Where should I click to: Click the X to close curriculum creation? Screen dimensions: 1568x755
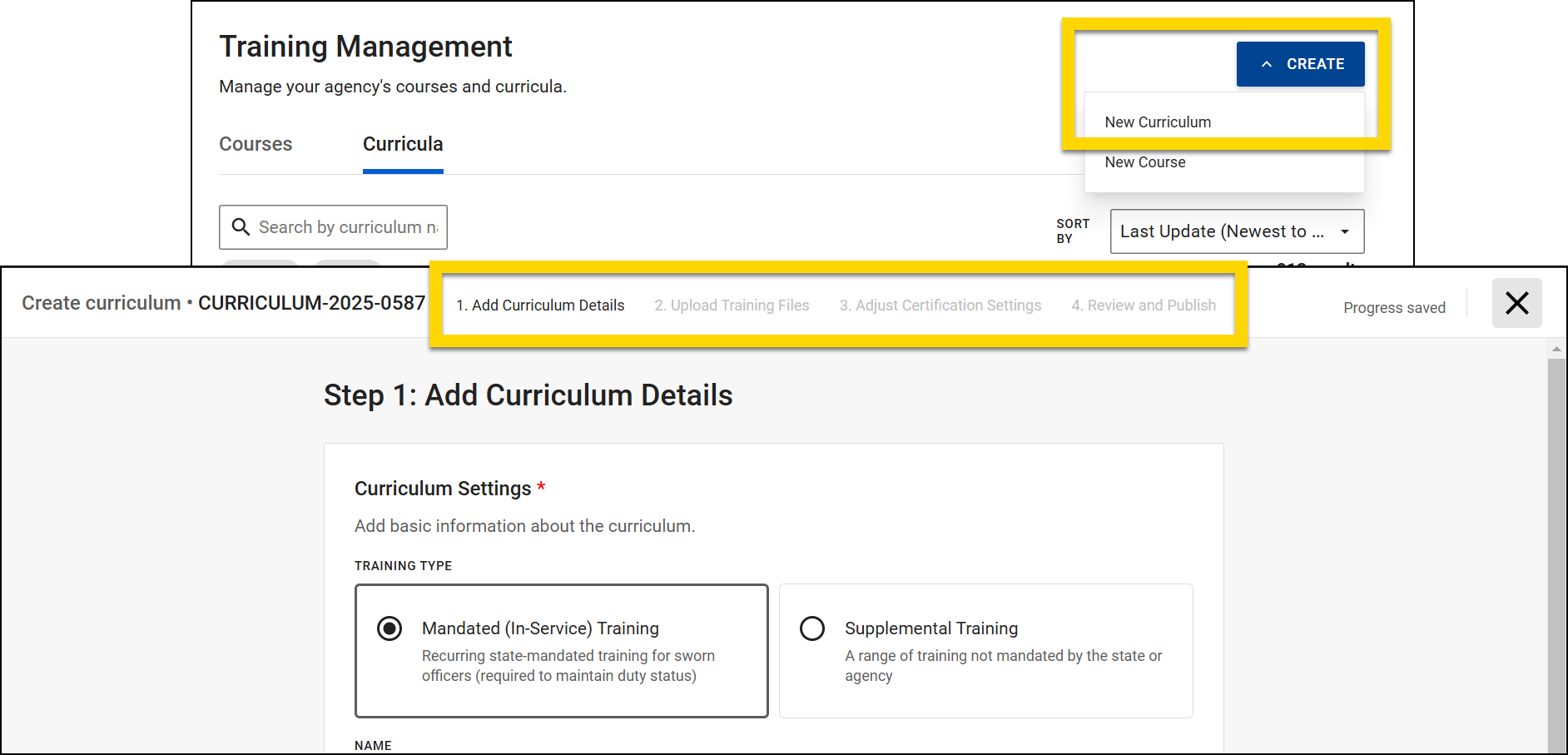point(1516,303)
